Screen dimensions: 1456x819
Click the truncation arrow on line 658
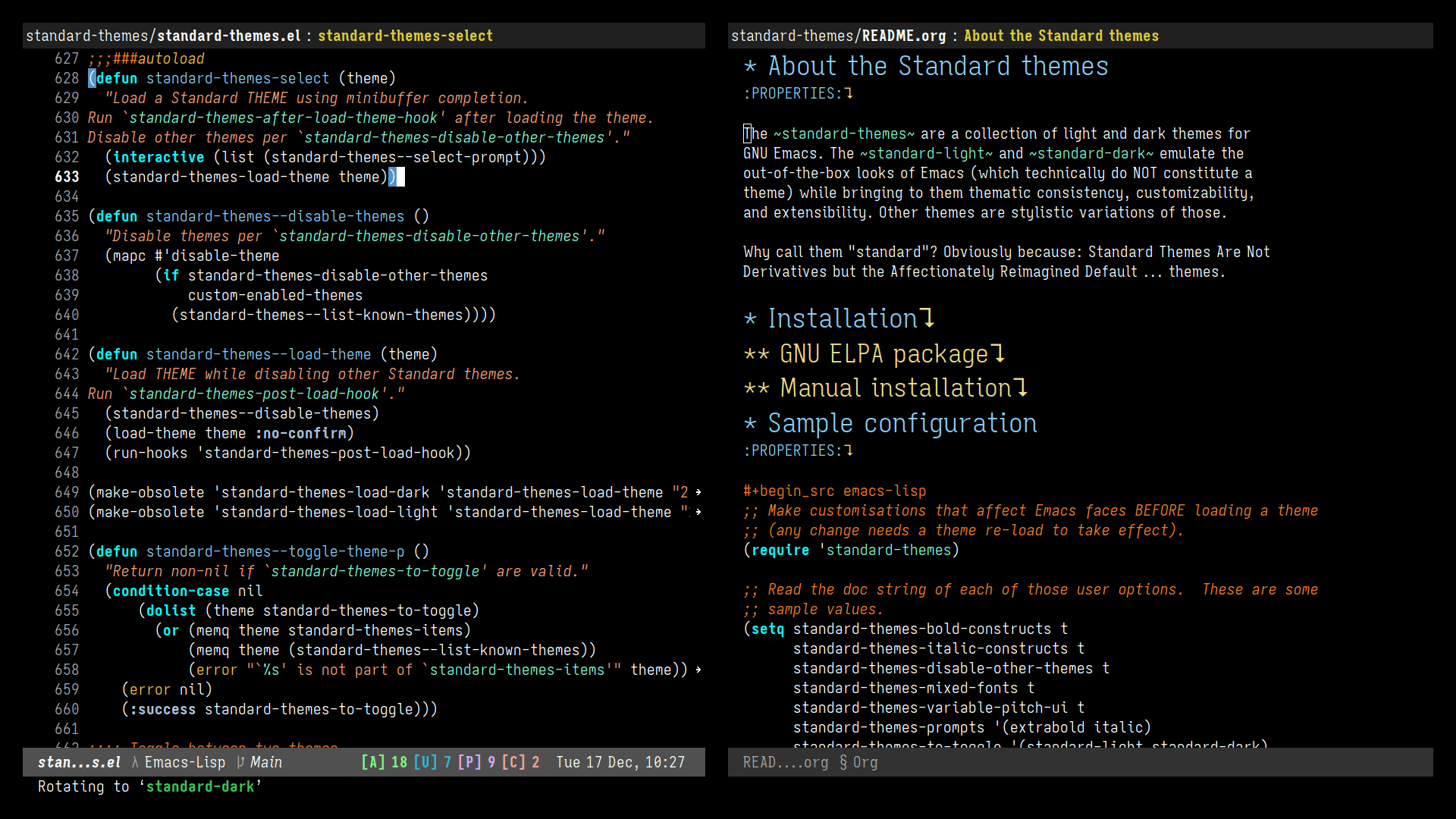click(x=698, y=670)
